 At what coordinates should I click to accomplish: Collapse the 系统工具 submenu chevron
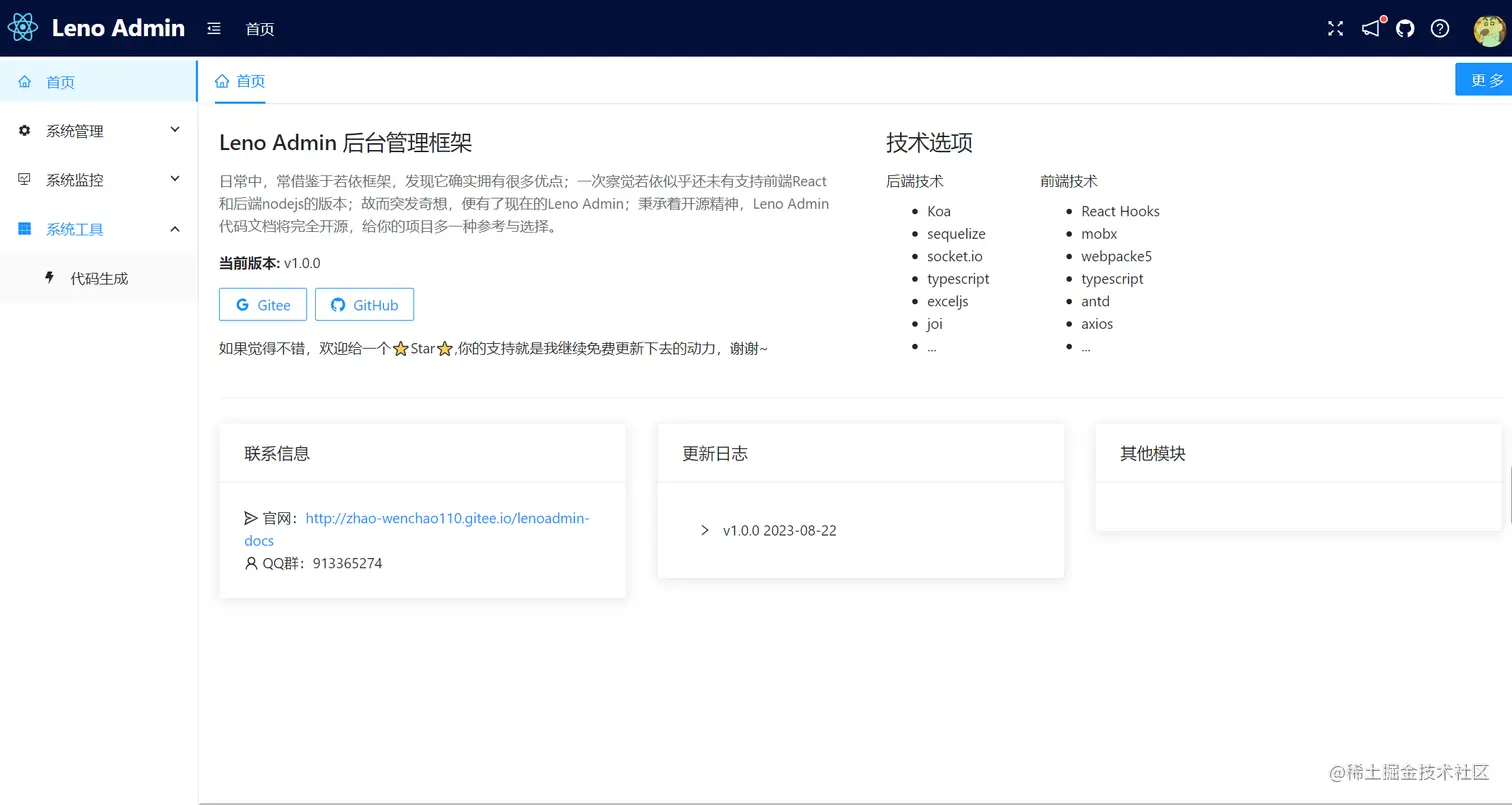(175, 229)
